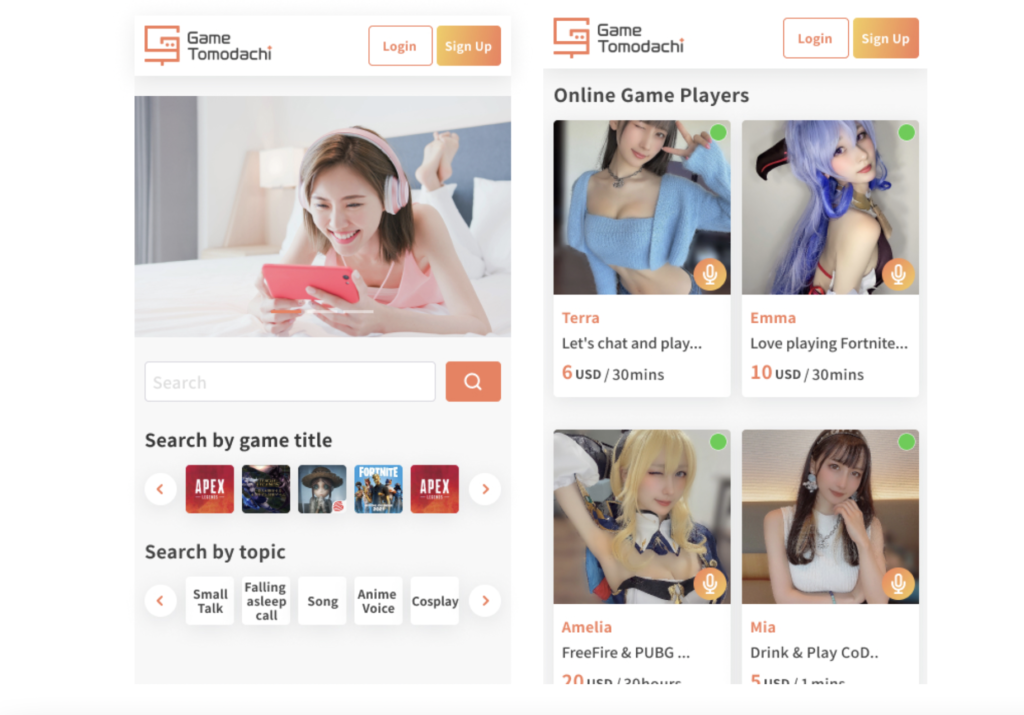
Task: Select the first Apex Legends game icon
Action: [210, 489]
